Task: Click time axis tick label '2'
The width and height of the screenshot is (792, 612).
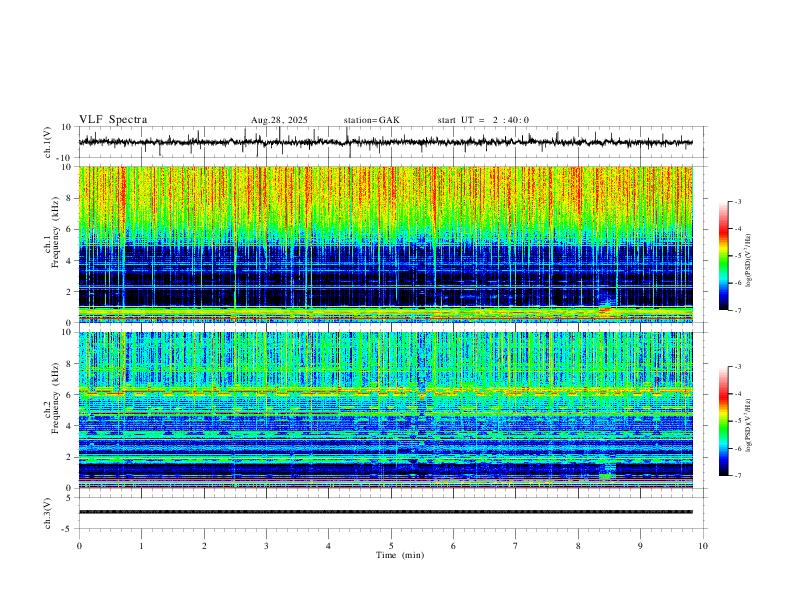Action: tap(204, 546)
